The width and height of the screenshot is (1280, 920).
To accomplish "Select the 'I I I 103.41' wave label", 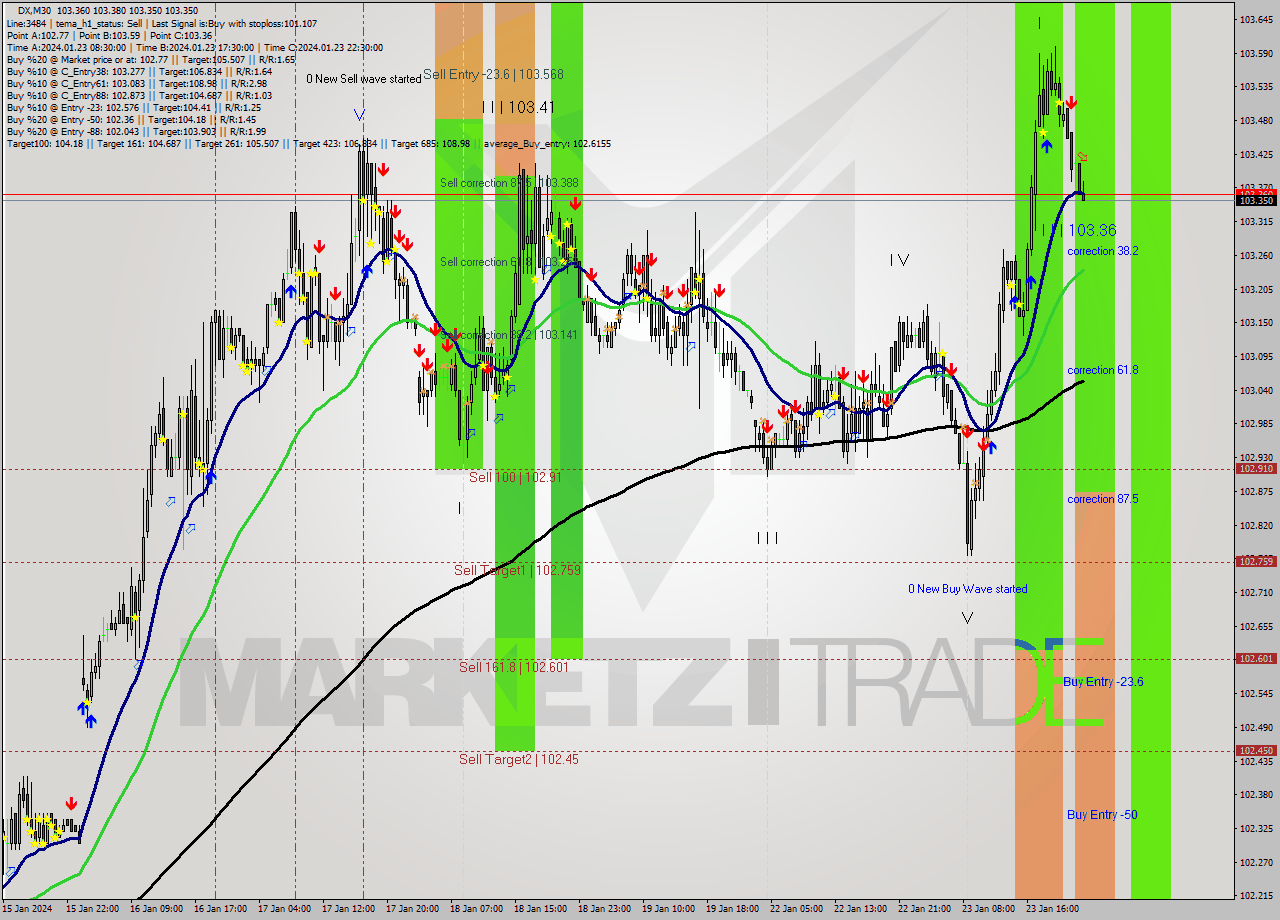I will 518,107.
